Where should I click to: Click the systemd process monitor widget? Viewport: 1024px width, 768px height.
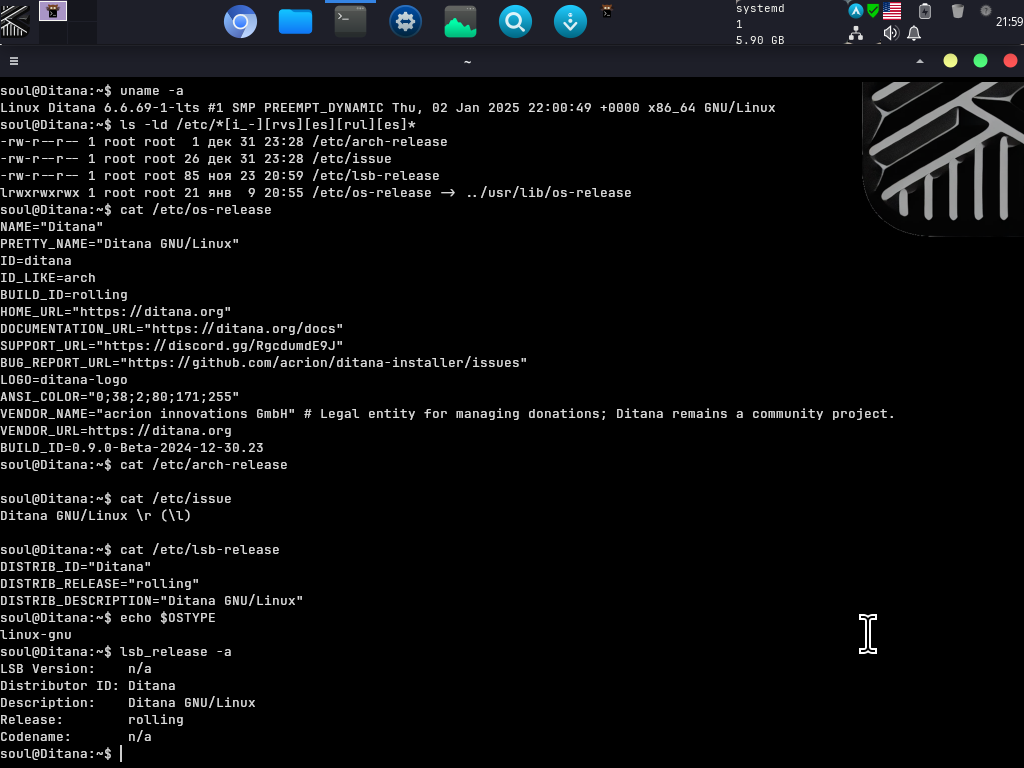tap(760, 8)
